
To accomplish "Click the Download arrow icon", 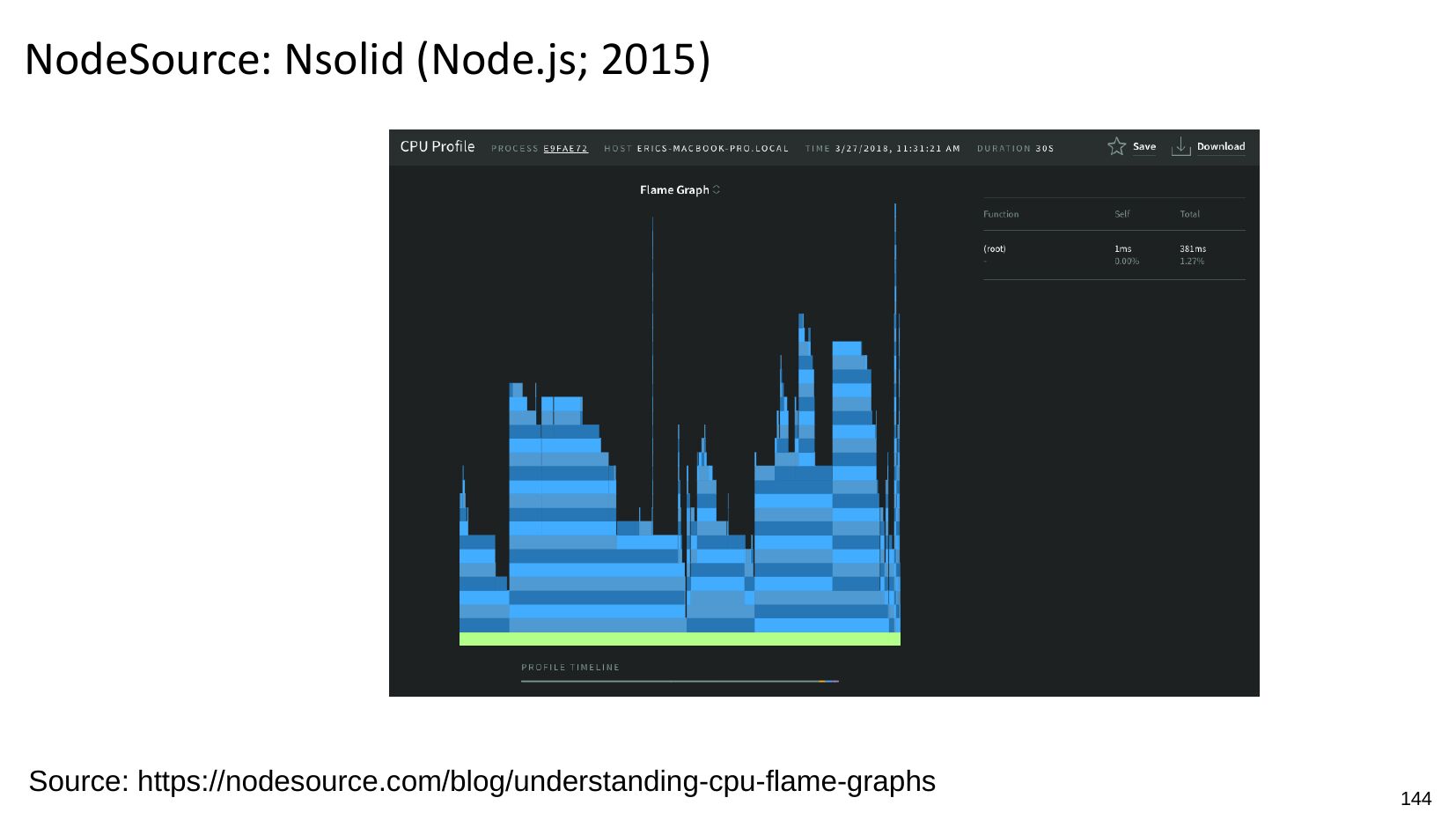I will pos(1180,147).
